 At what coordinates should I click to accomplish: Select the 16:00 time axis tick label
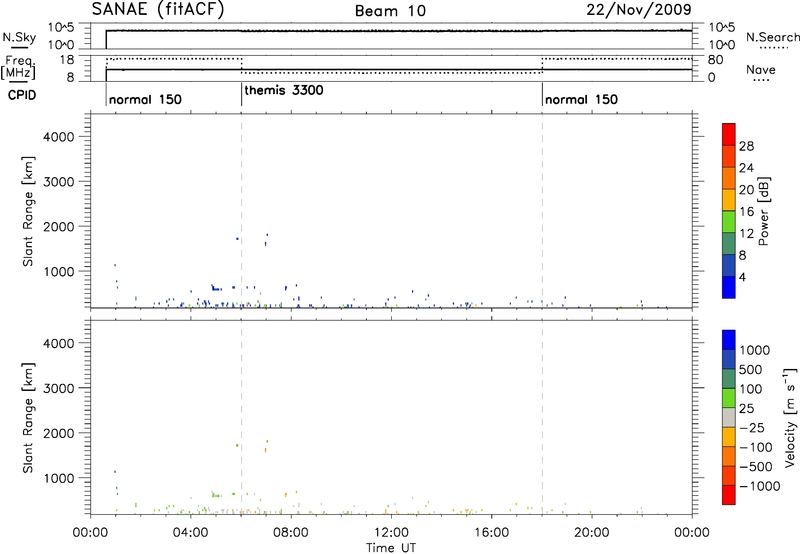[x=491, y=533]
